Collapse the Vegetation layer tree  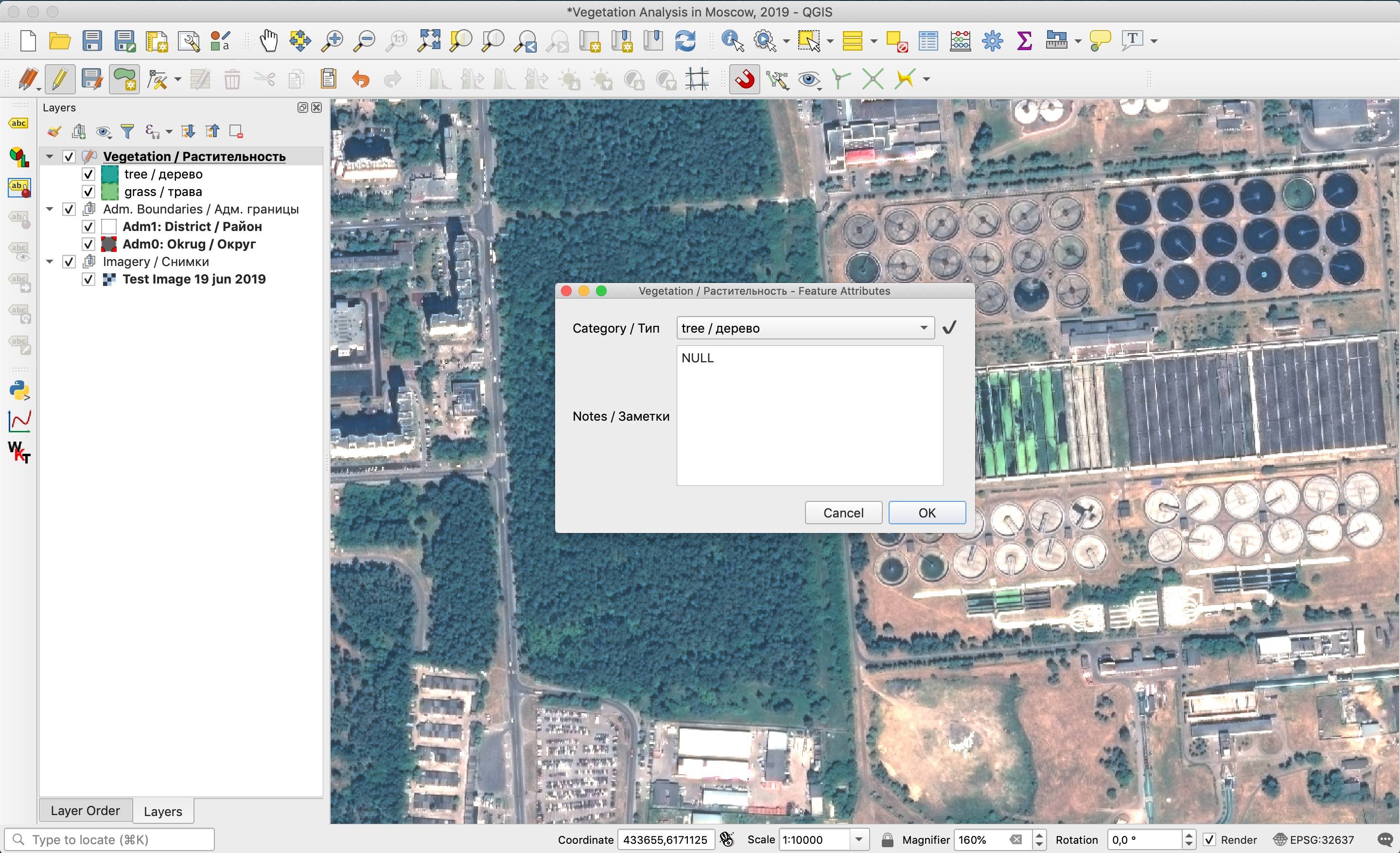[x=50, y=156]
